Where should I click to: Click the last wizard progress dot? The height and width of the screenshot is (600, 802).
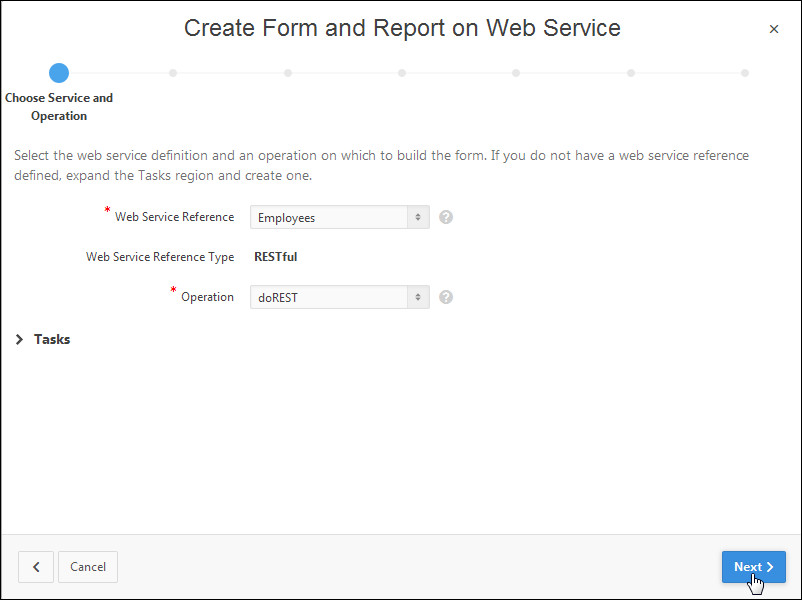745,73
